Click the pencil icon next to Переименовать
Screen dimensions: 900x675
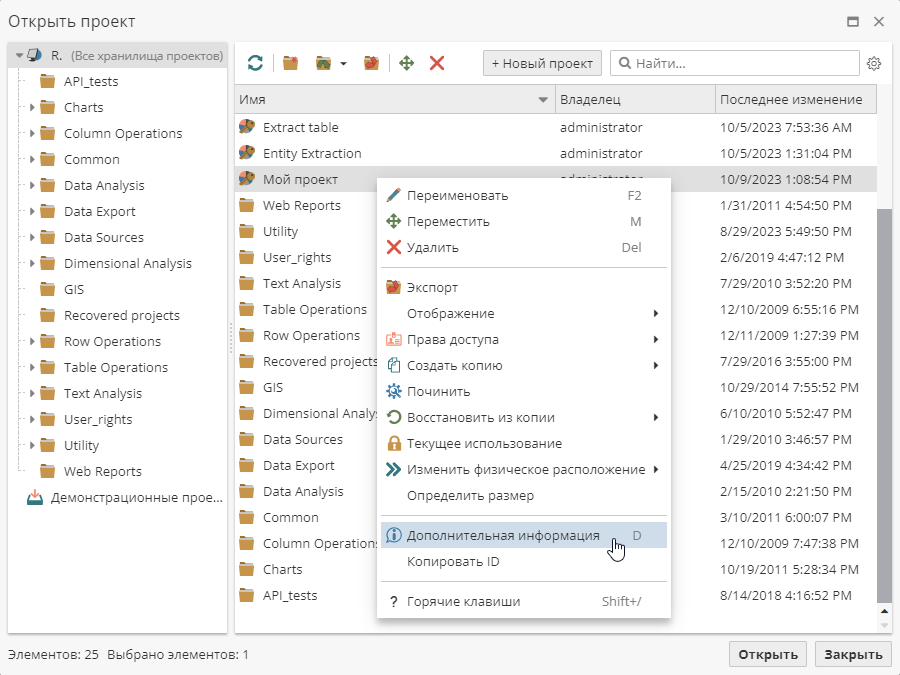(x=393, y=195)
